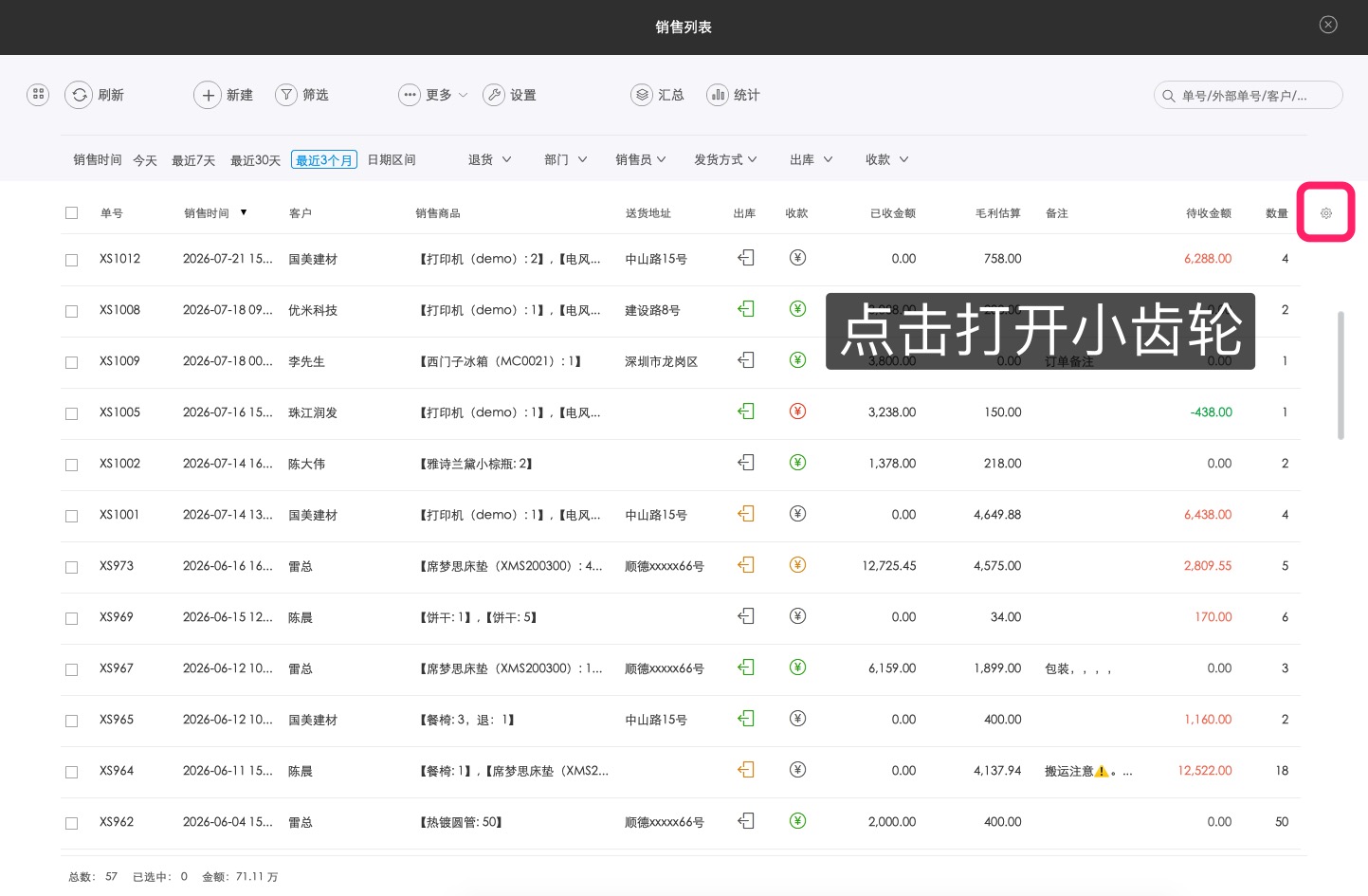Image resolution: width=1368 pixels, height=896 pixels.
Task: Click green 出库 icon for XS1008
Action: point(746,309)
